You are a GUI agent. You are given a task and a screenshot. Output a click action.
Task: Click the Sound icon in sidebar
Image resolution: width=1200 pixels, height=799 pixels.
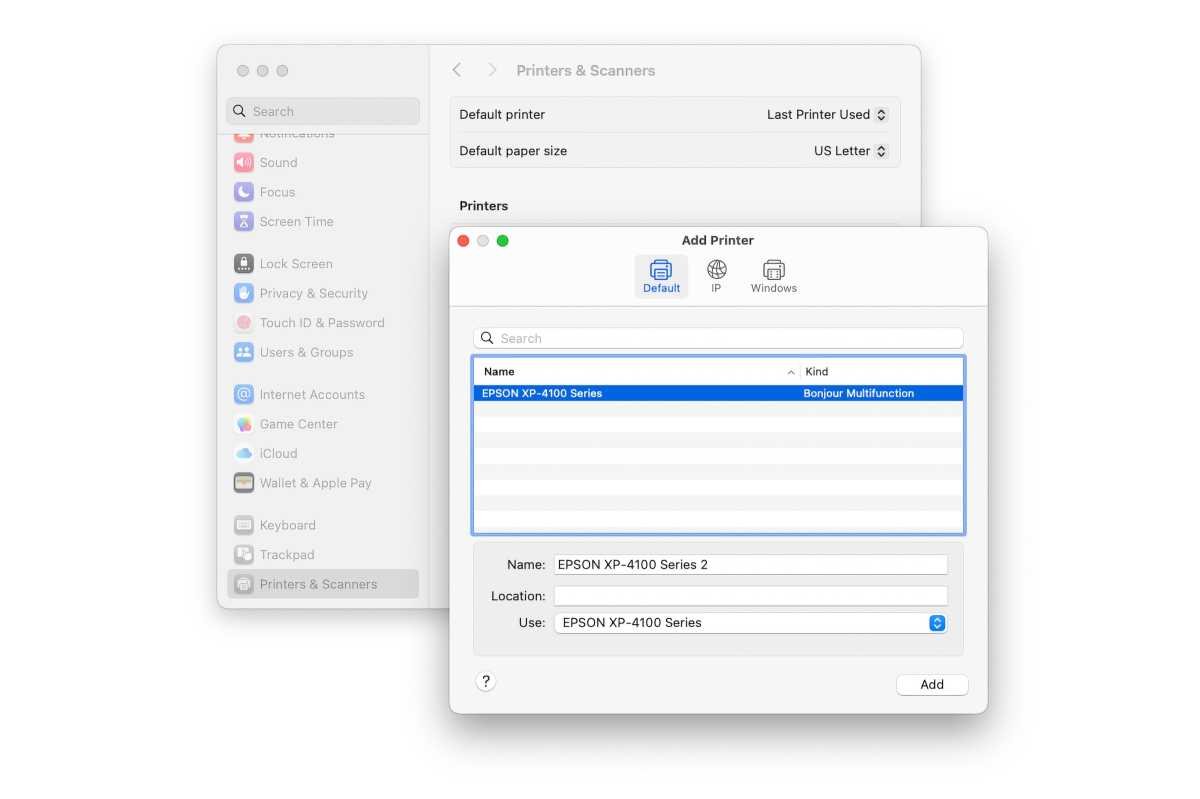(x=244, y=162)
